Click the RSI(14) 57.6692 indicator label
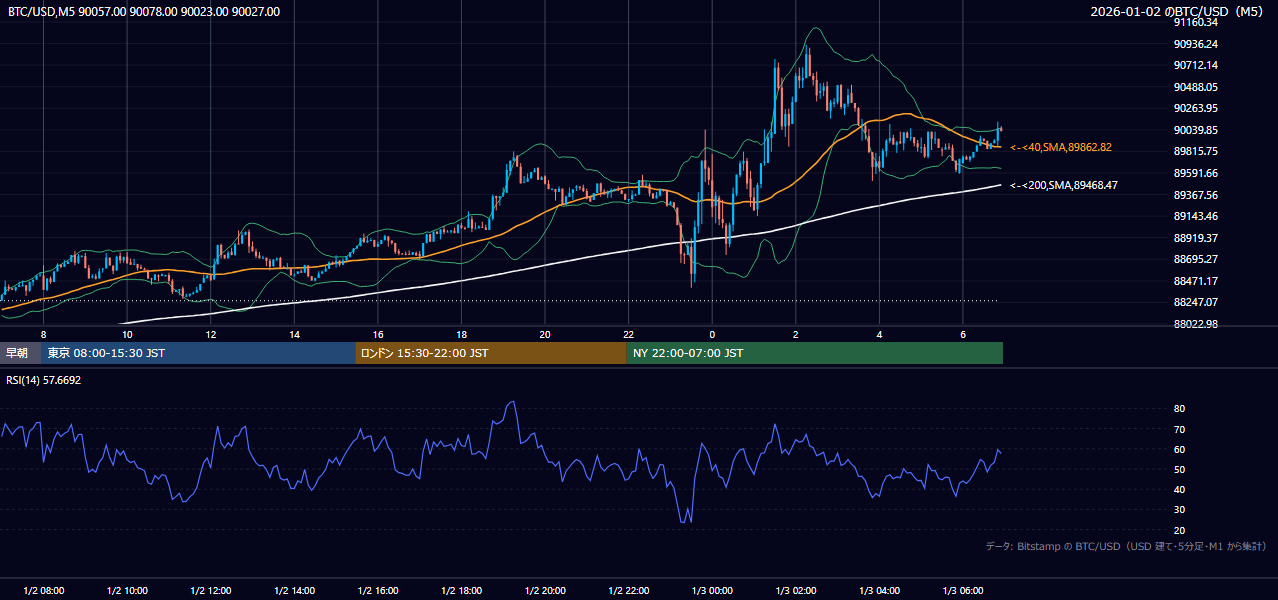Image resolution: width=1278 pixels, height=600 pixels. [44, 380]
